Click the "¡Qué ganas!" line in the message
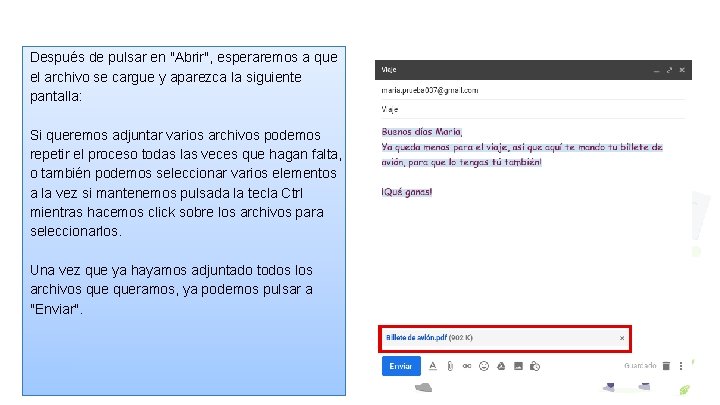Image resolution: width=720 pixels, height=405 pixels. (406, 192)
